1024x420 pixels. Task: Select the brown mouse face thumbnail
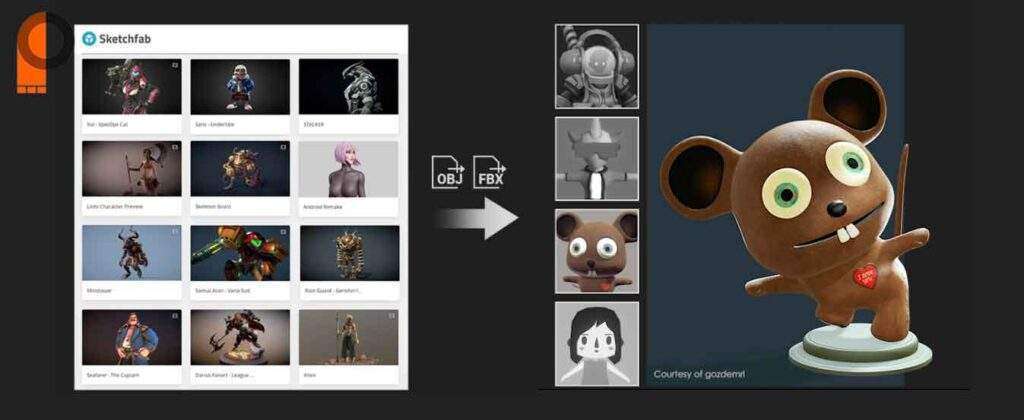[597, 251]
